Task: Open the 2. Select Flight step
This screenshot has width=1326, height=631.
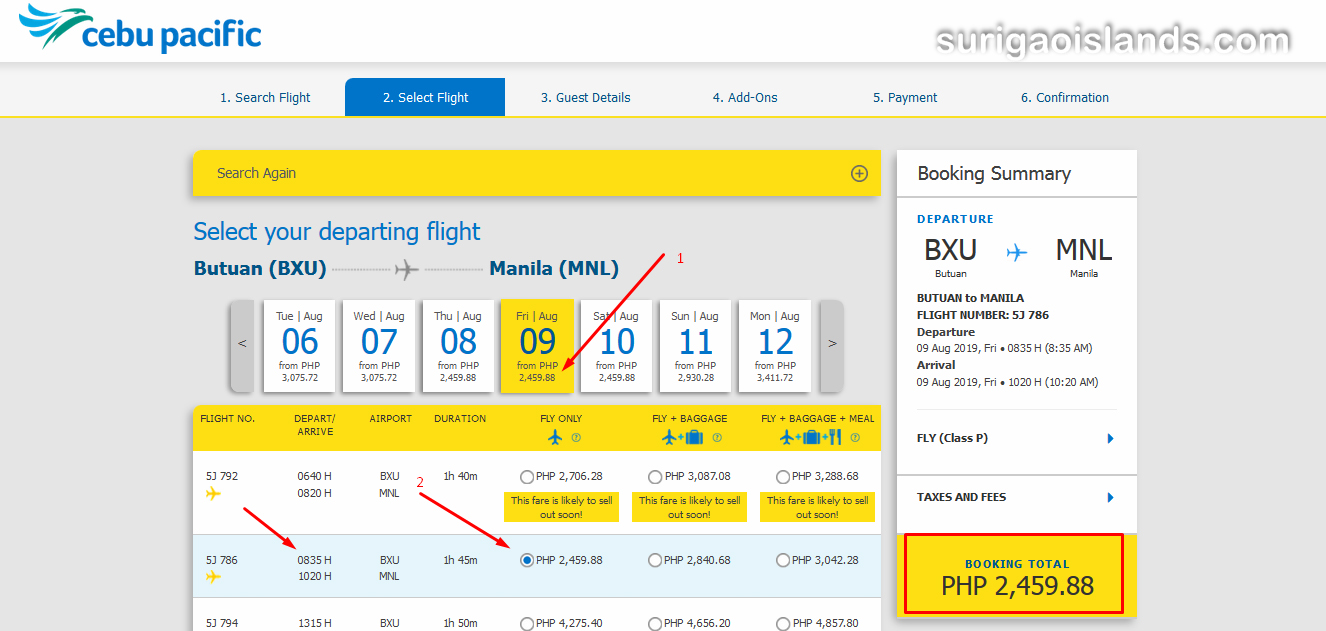Action: tap(425, 98)
